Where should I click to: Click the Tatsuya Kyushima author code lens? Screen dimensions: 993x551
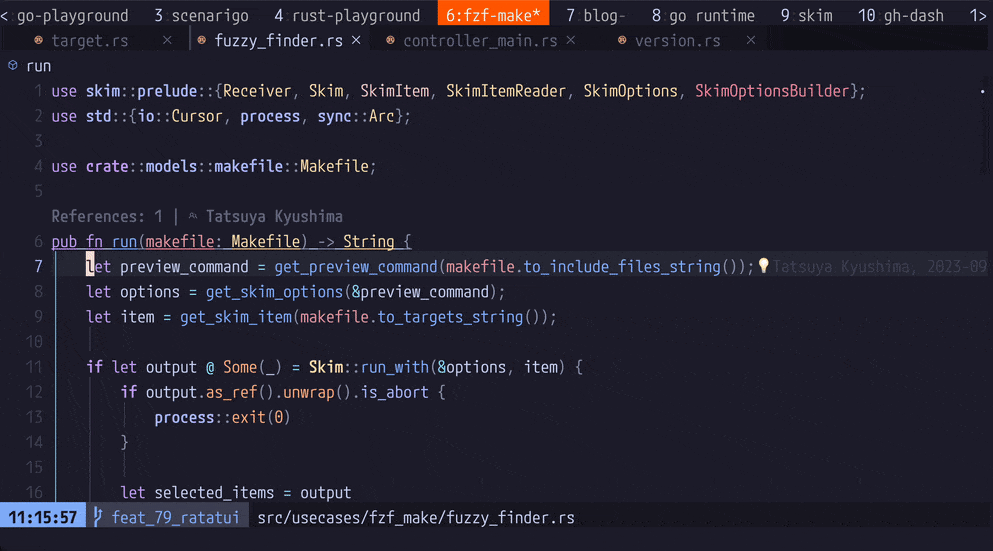click(274, 217)
